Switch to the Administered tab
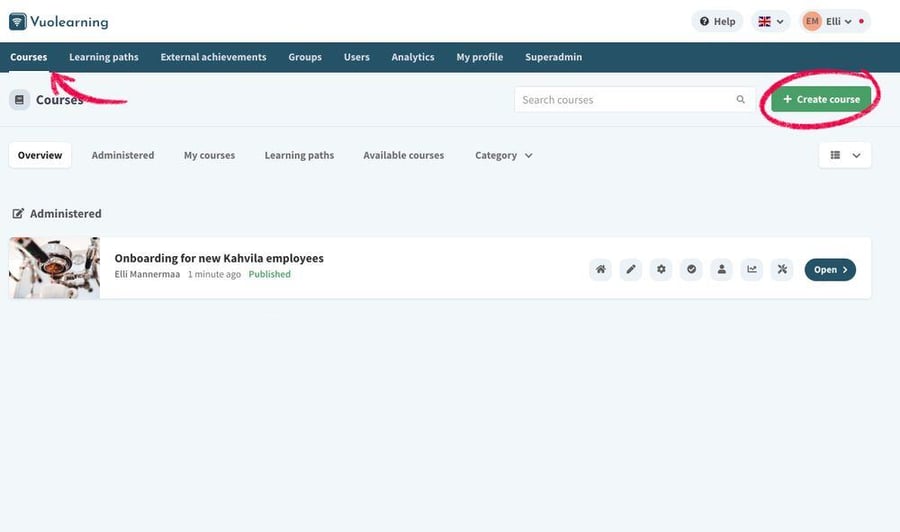900x532 pixels. (x=123, y=155)
